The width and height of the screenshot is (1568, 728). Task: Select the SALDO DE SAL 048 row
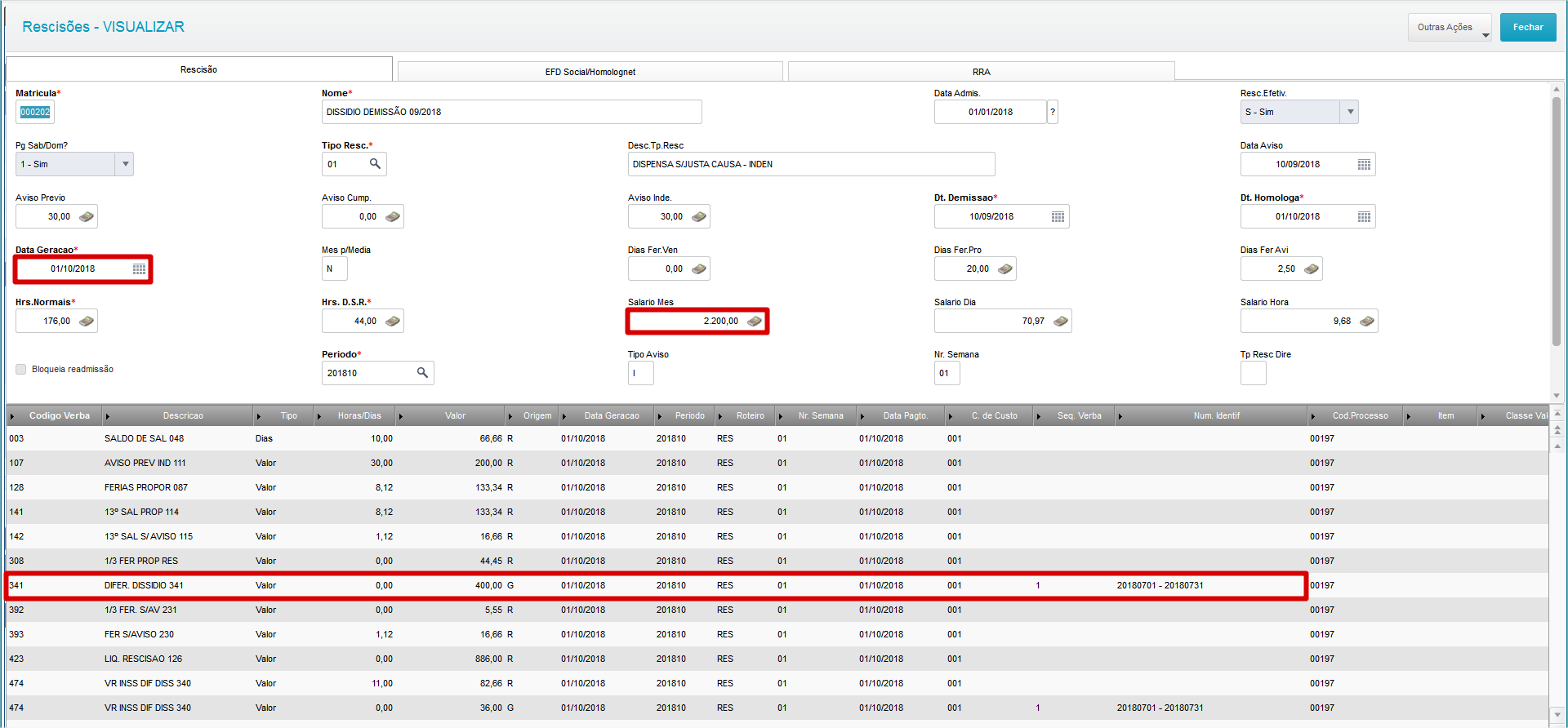(x=777, y=438)
